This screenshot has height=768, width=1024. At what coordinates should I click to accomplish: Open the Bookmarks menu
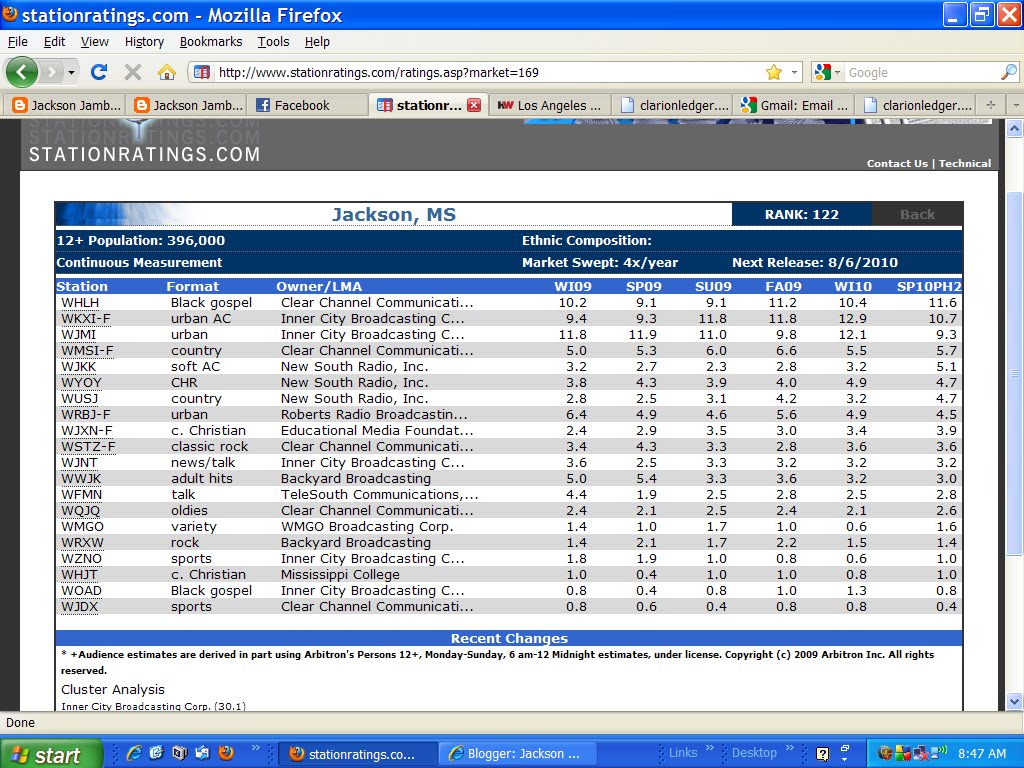211,42
